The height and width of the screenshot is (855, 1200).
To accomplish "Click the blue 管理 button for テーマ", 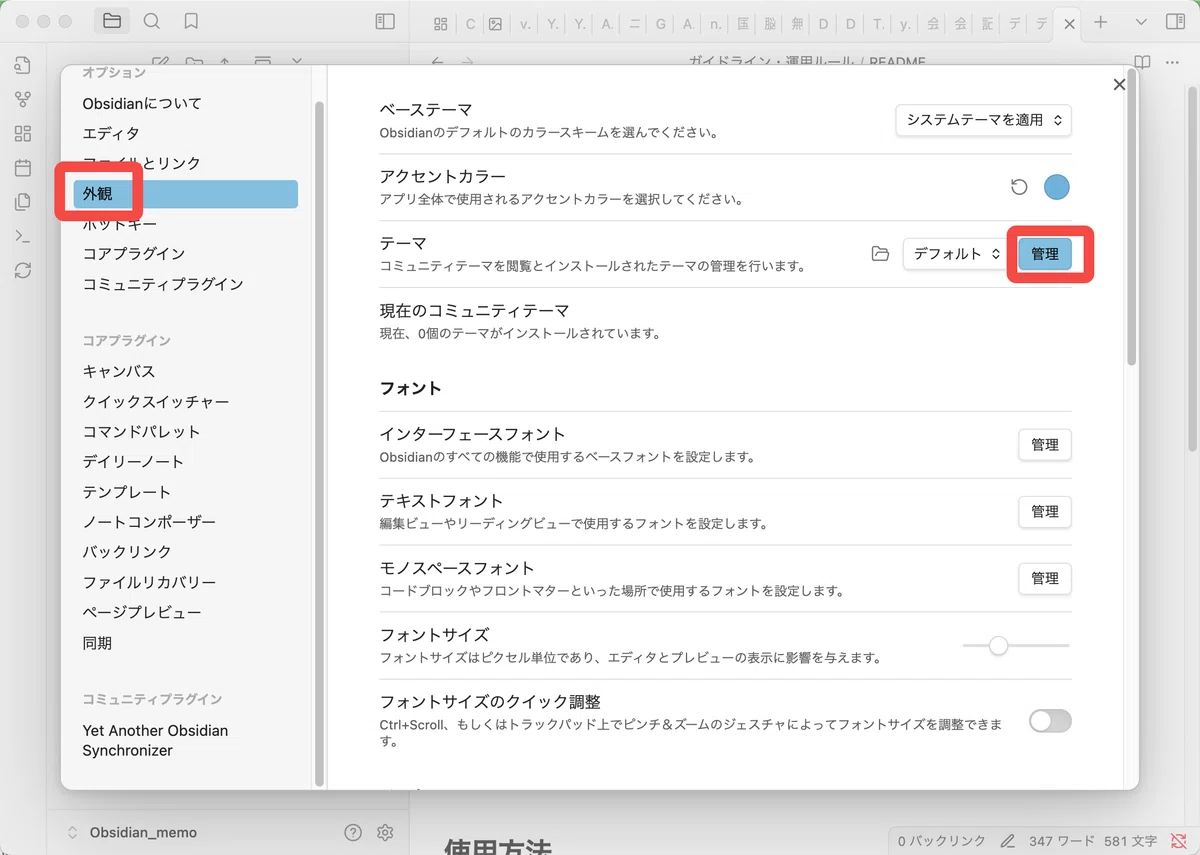I will pos(1045,254).
